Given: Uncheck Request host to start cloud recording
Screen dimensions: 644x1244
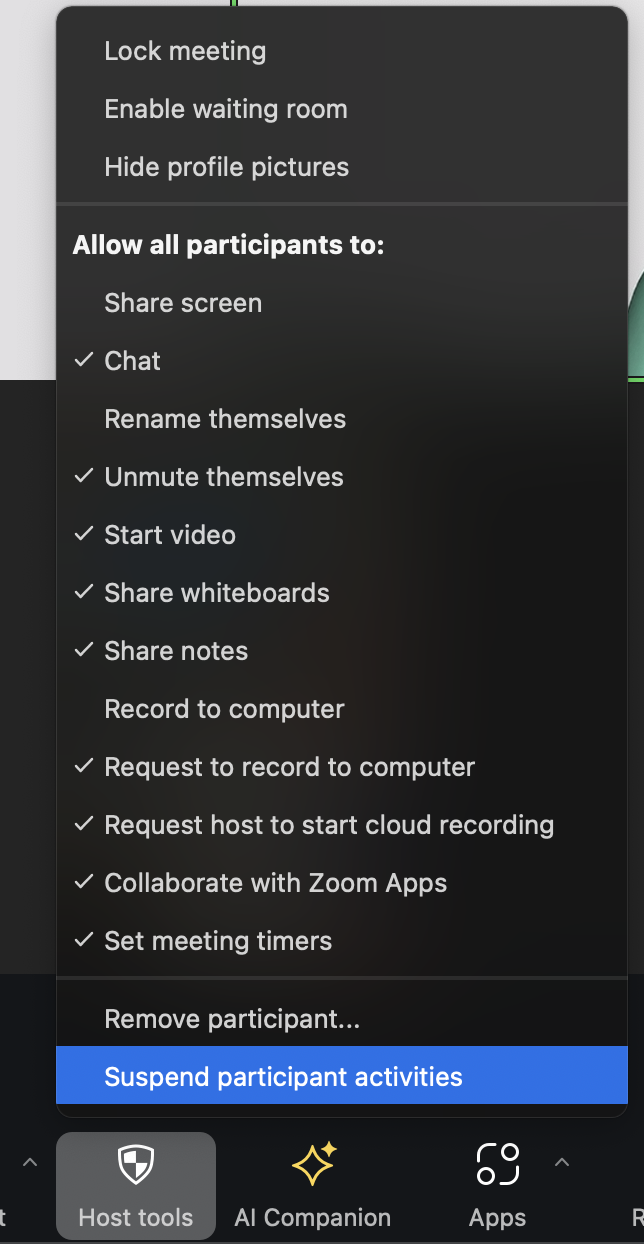Looking at the screenshot, I should coord(329,825).
